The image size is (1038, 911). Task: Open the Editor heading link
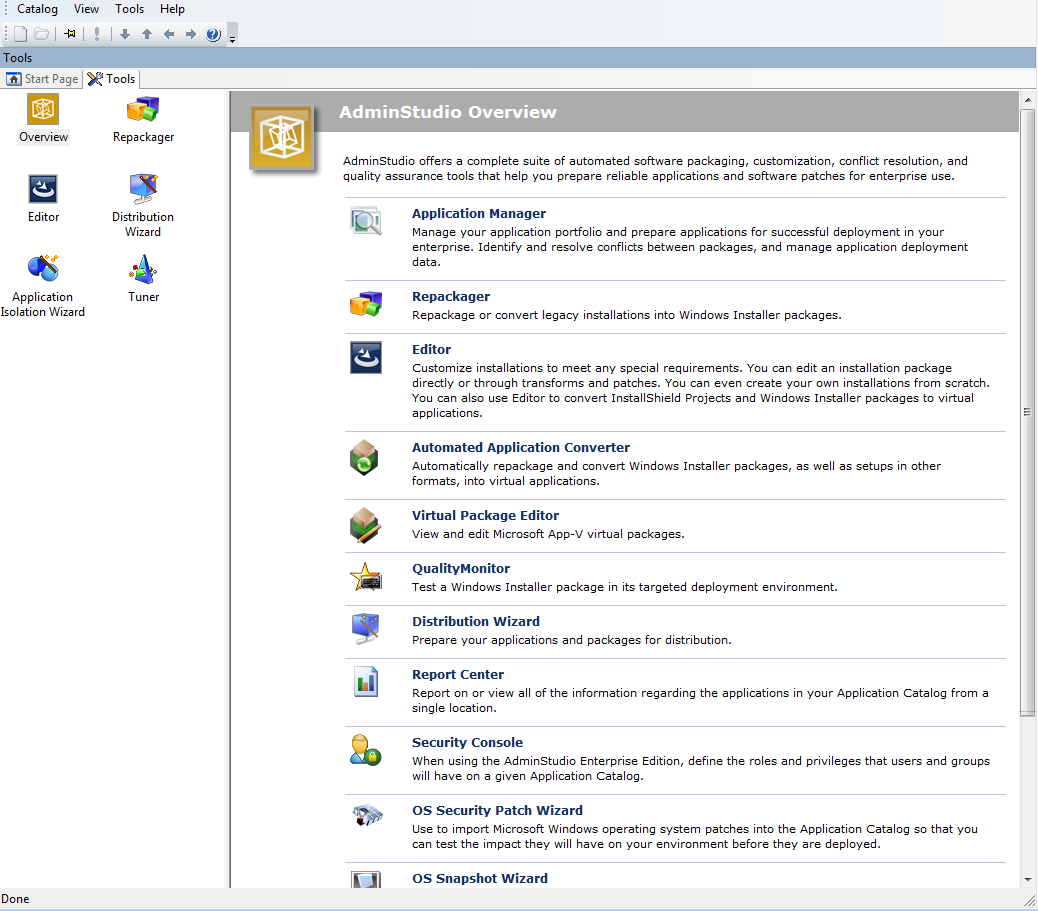coord(431,350)
